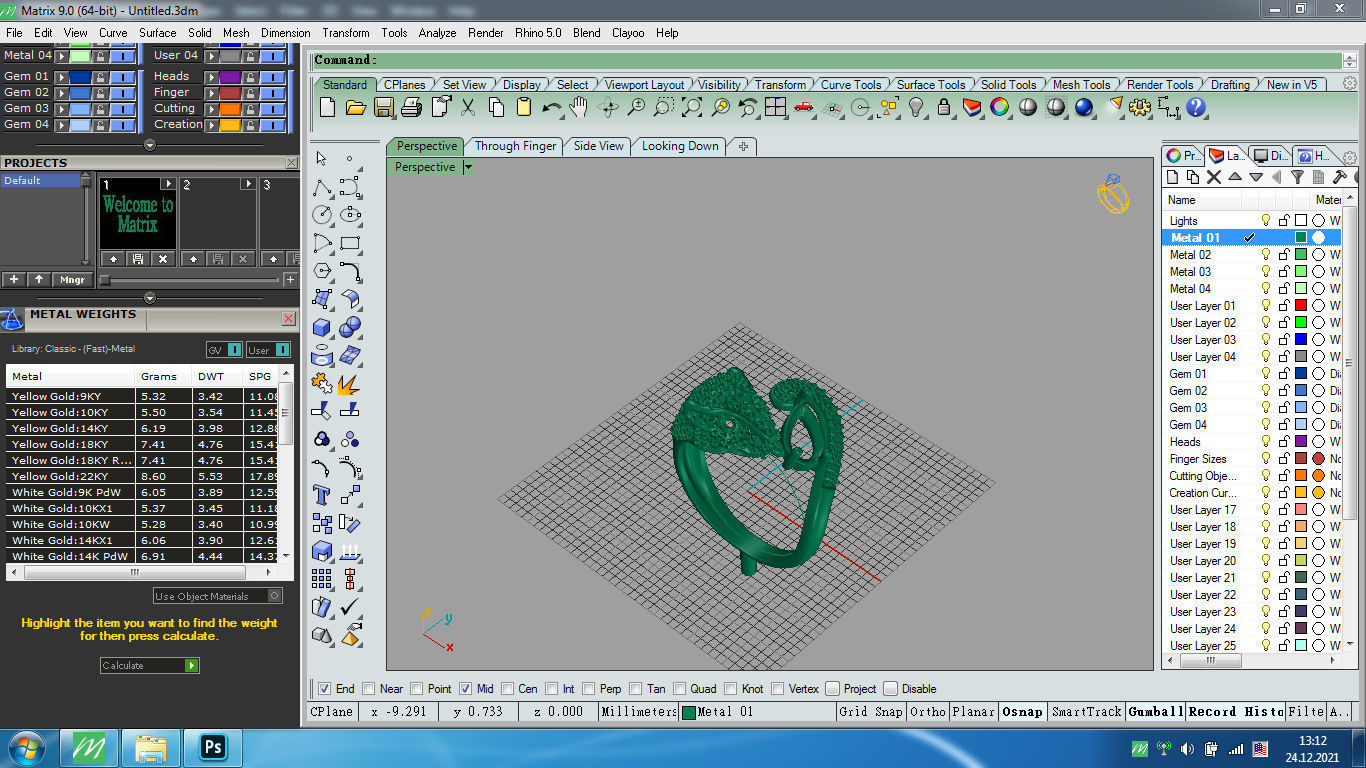Viewport: 1366px width, 768px height.
Task: Click the Explode tool icon
Action: pos(350,383)
